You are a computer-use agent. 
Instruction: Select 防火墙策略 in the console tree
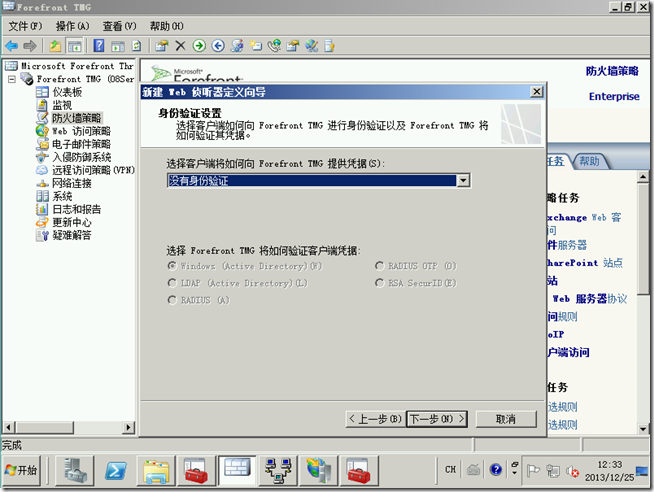pyautogui.click(x=76, y=118)
